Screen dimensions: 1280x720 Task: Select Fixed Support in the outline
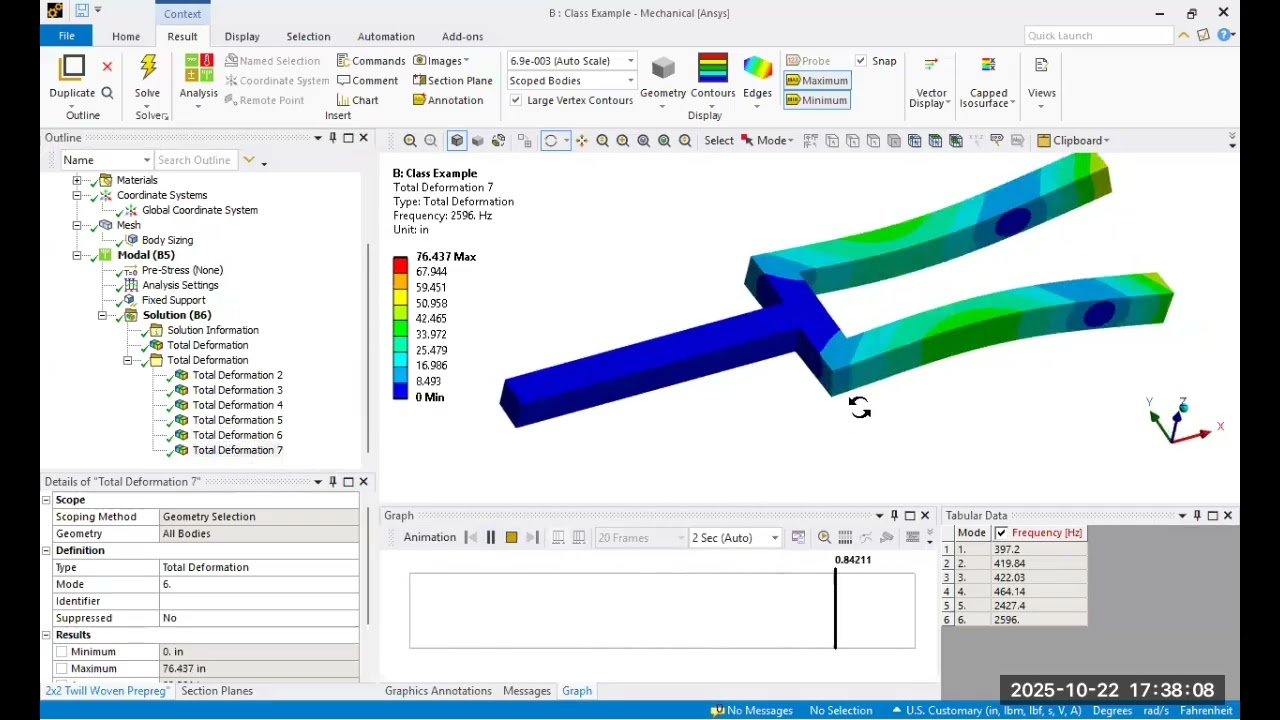coord(173,300)
